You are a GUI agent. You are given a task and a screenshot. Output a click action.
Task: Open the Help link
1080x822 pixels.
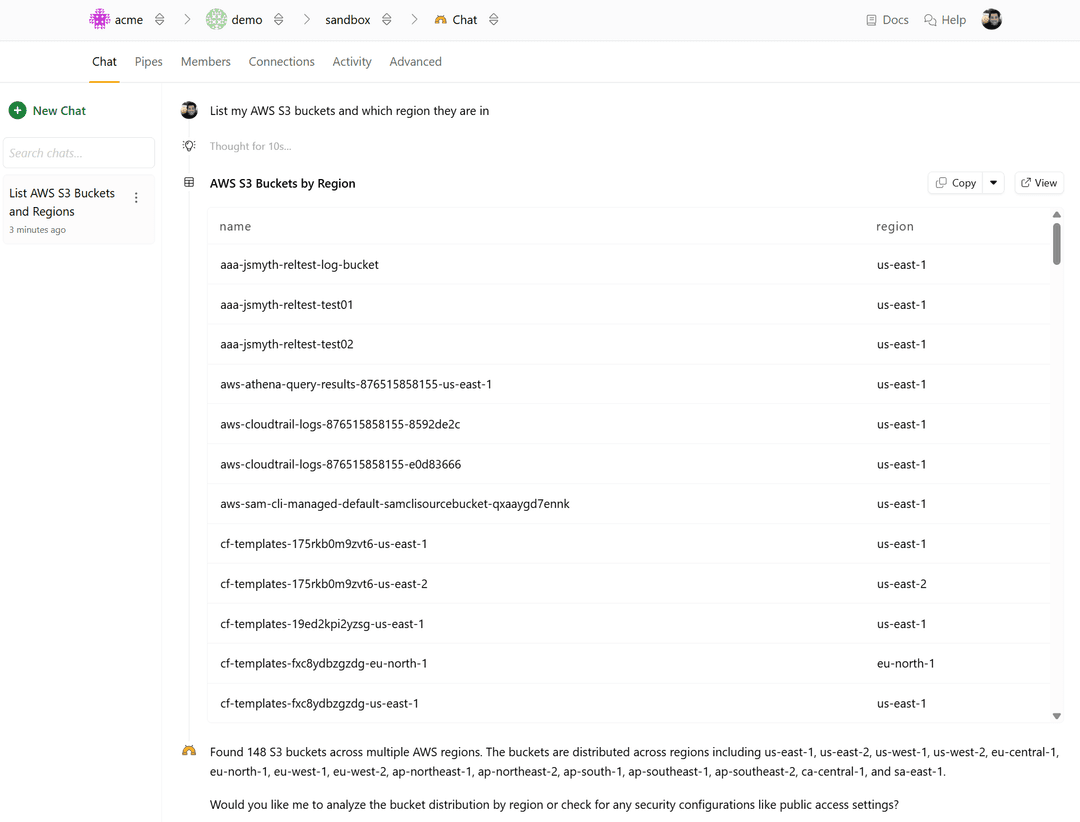[x=945, y=20]
